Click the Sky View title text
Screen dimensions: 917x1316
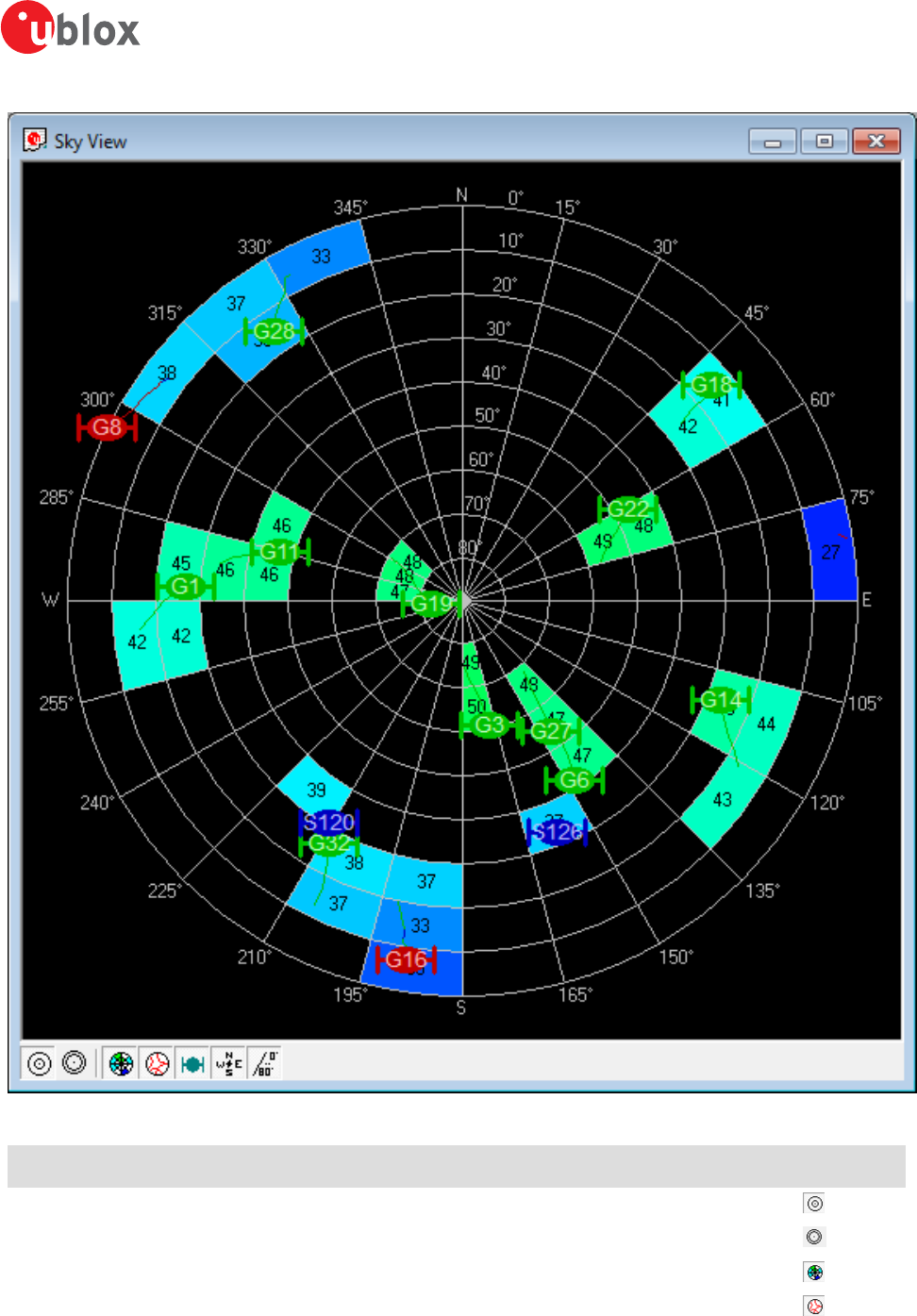coord(91,142)
